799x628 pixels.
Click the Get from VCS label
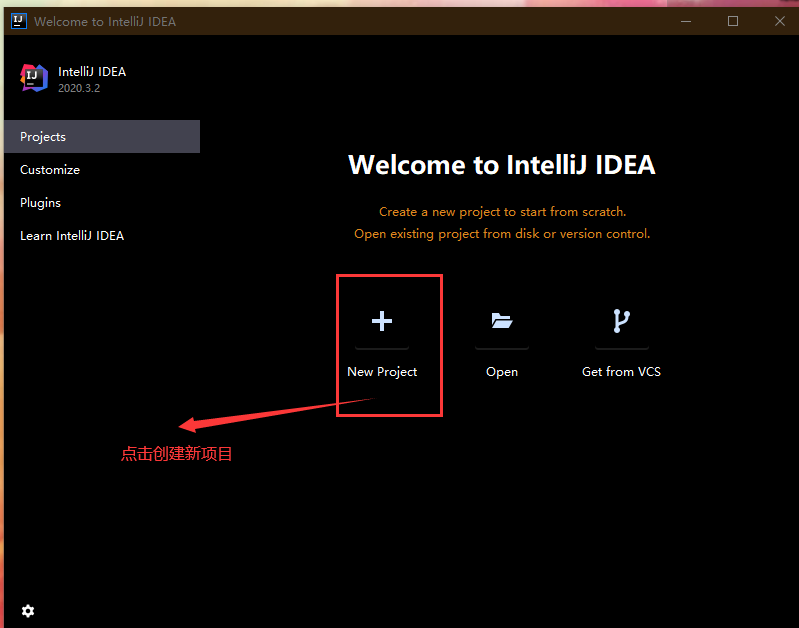click(x=621, y=372)
